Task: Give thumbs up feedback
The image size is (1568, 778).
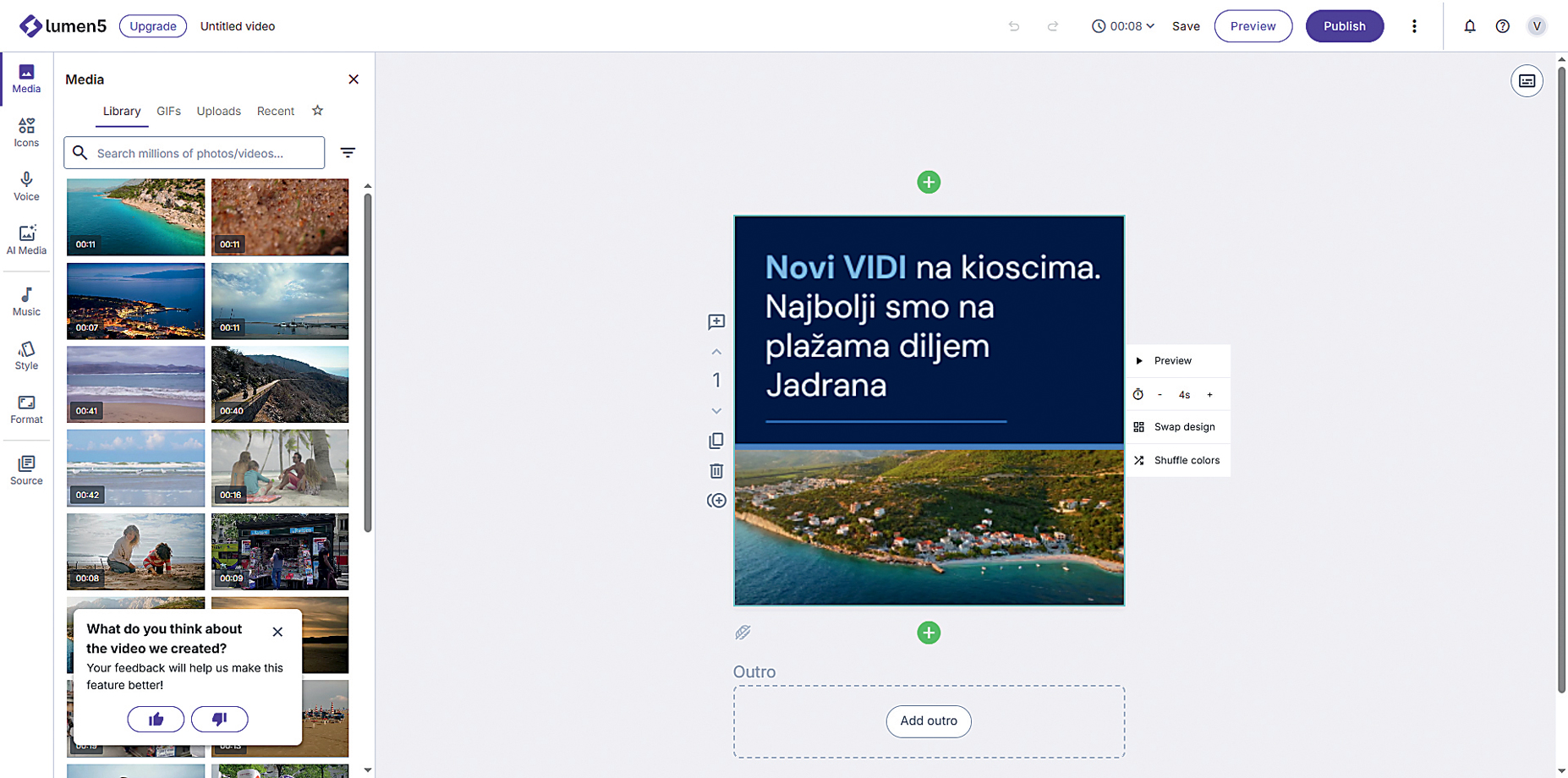Action: pyautogui.click(x=156, y=719)
